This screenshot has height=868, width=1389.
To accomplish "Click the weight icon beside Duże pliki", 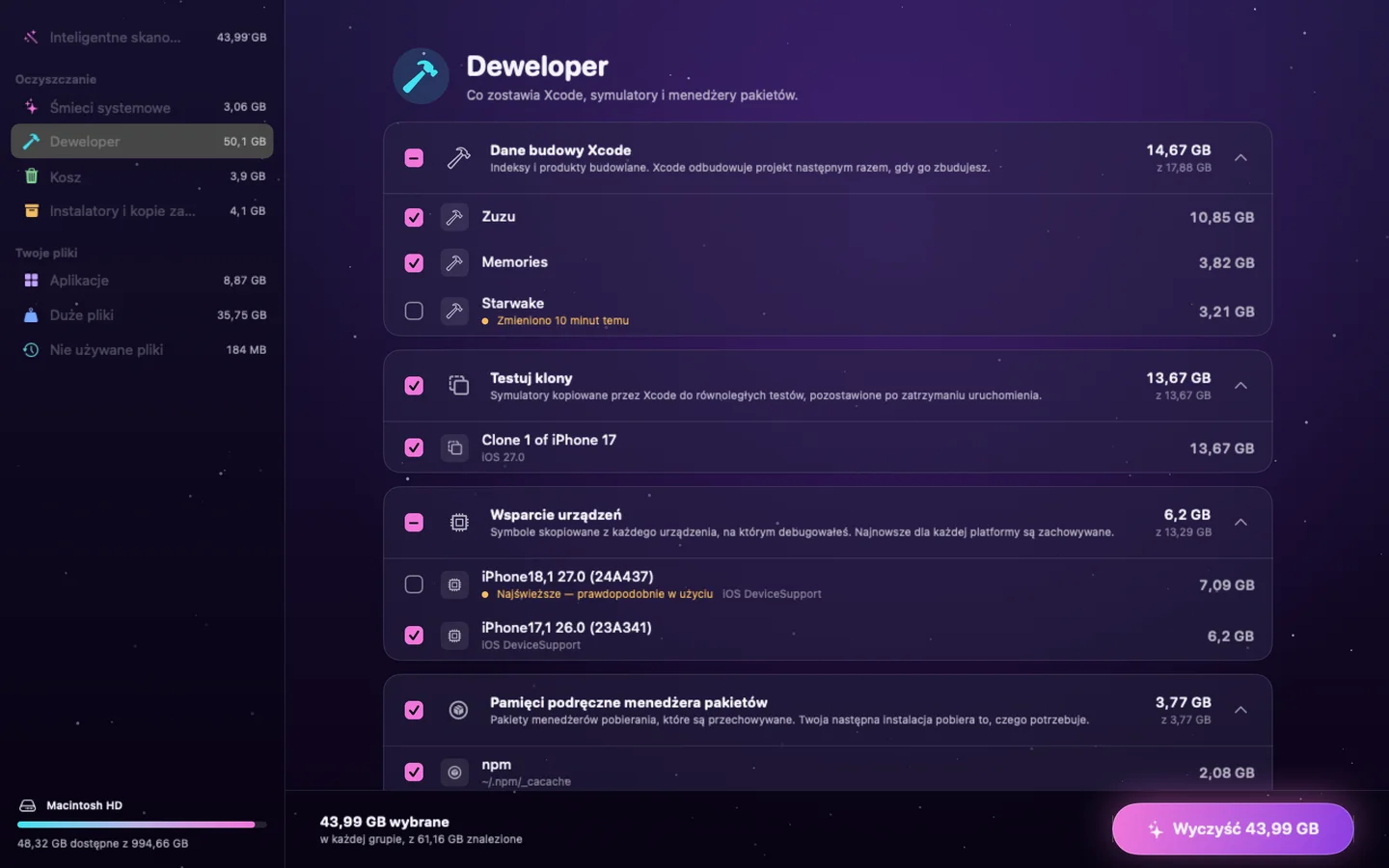I will pyautogui.click(x=31, y=315).
